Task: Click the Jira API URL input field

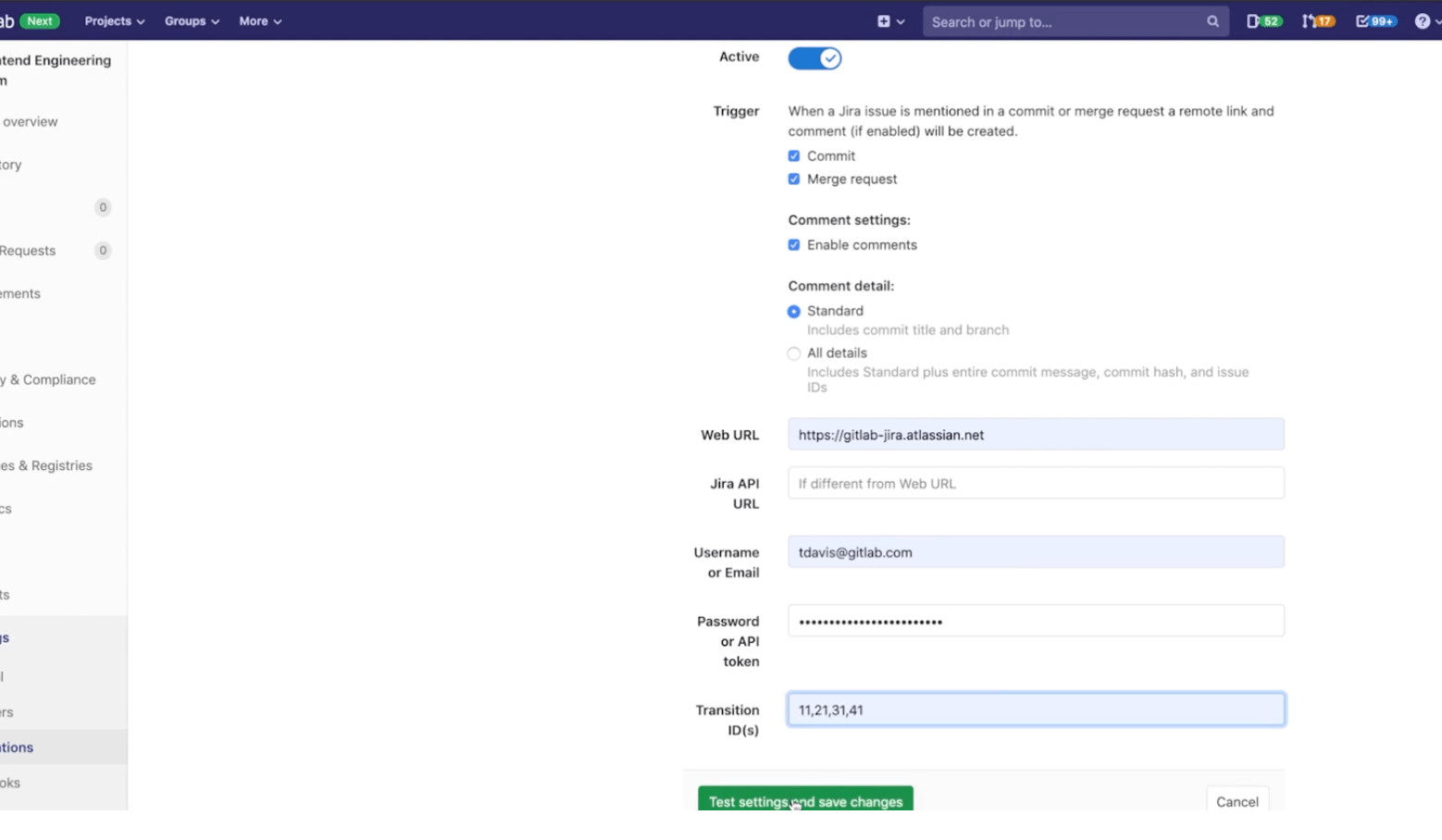Action: 1036,482
